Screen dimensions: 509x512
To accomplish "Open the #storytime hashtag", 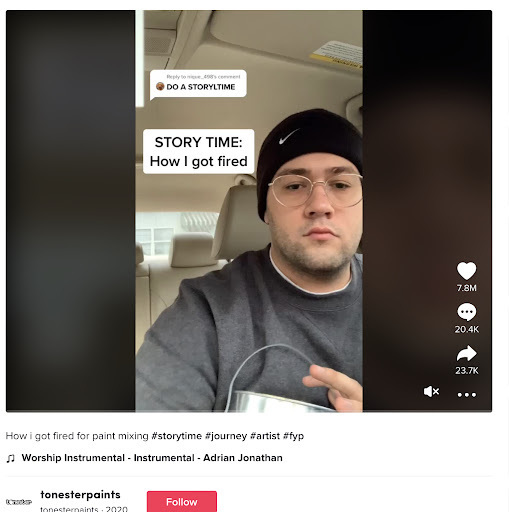I will pos(177,436).
